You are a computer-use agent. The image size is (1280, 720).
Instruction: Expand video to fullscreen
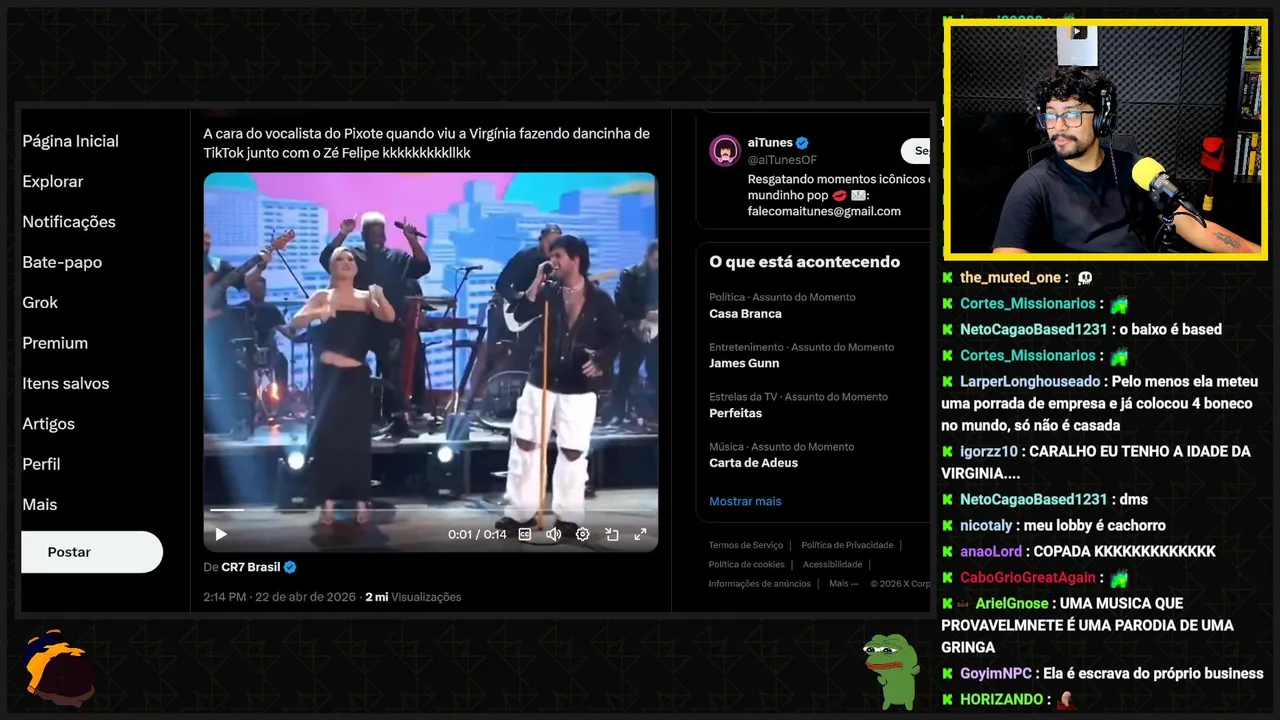[x=640, y=534]
